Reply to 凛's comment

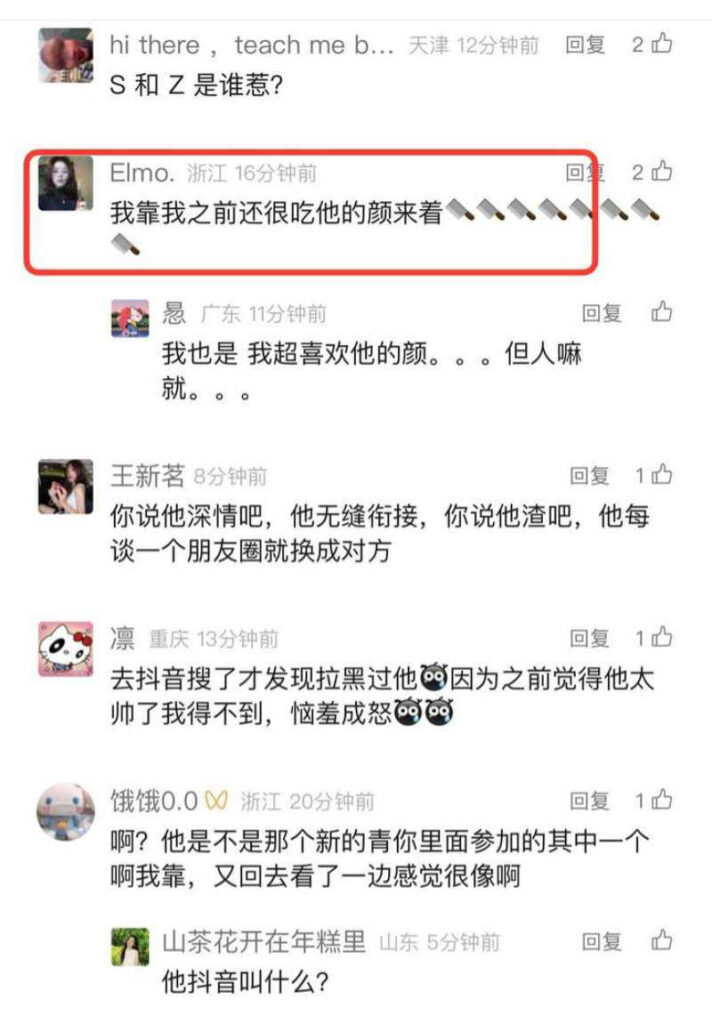(x=590, y=638)
